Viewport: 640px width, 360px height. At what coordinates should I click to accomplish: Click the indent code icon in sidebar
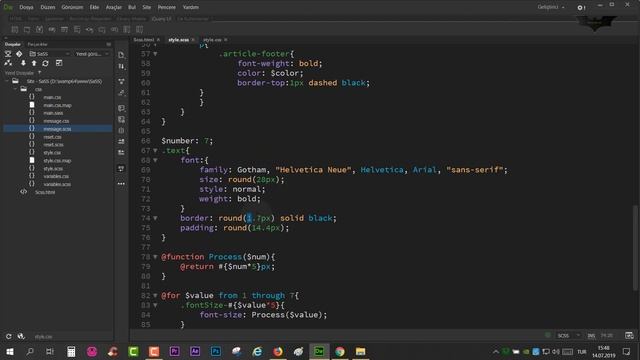click(121, 141)
